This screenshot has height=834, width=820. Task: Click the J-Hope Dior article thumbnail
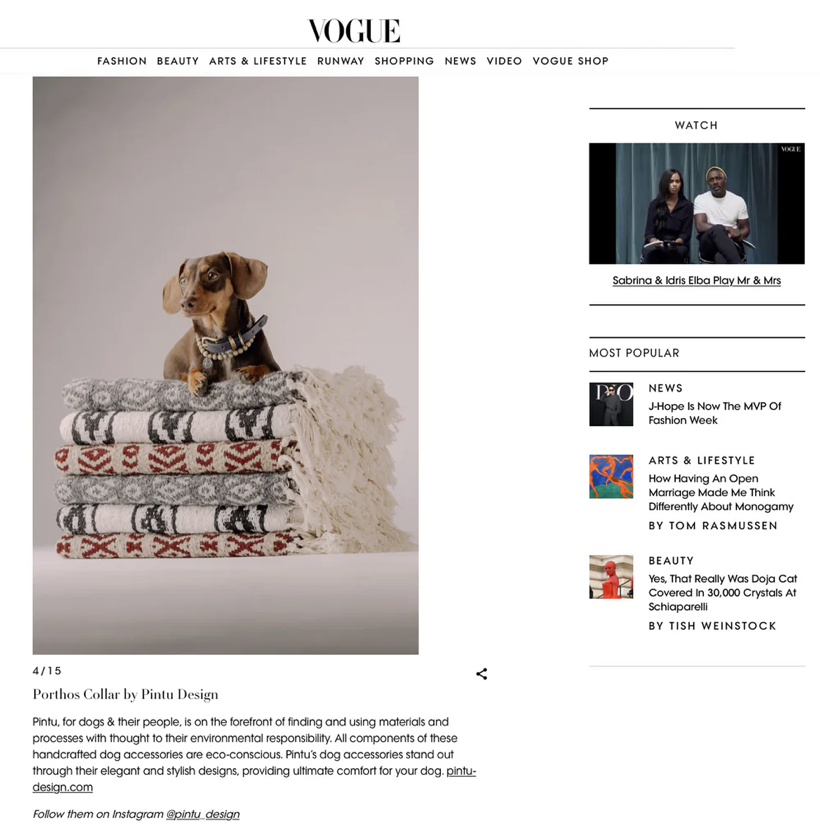[611, 404]
